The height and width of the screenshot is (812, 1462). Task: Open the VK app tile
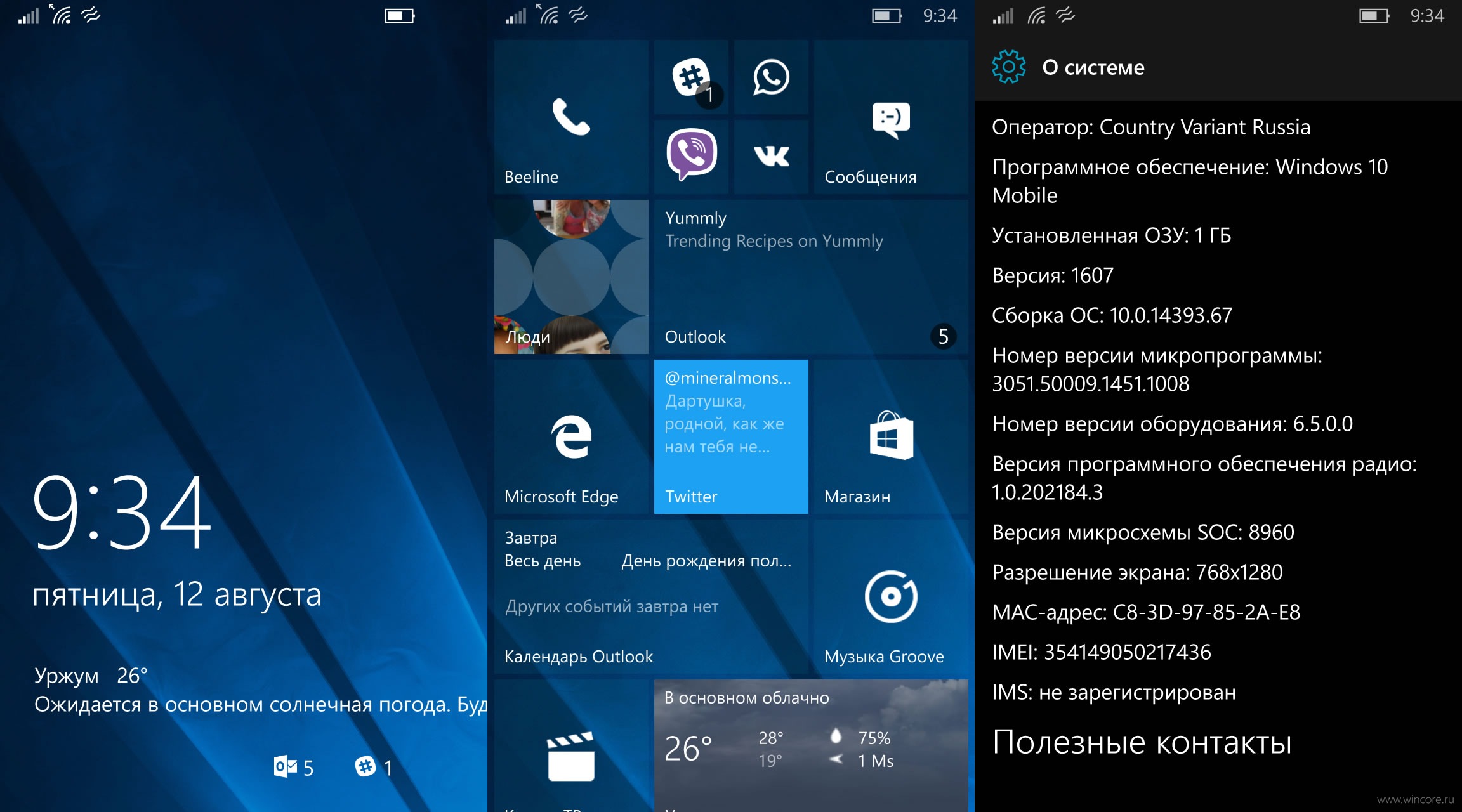pos(771,157)
